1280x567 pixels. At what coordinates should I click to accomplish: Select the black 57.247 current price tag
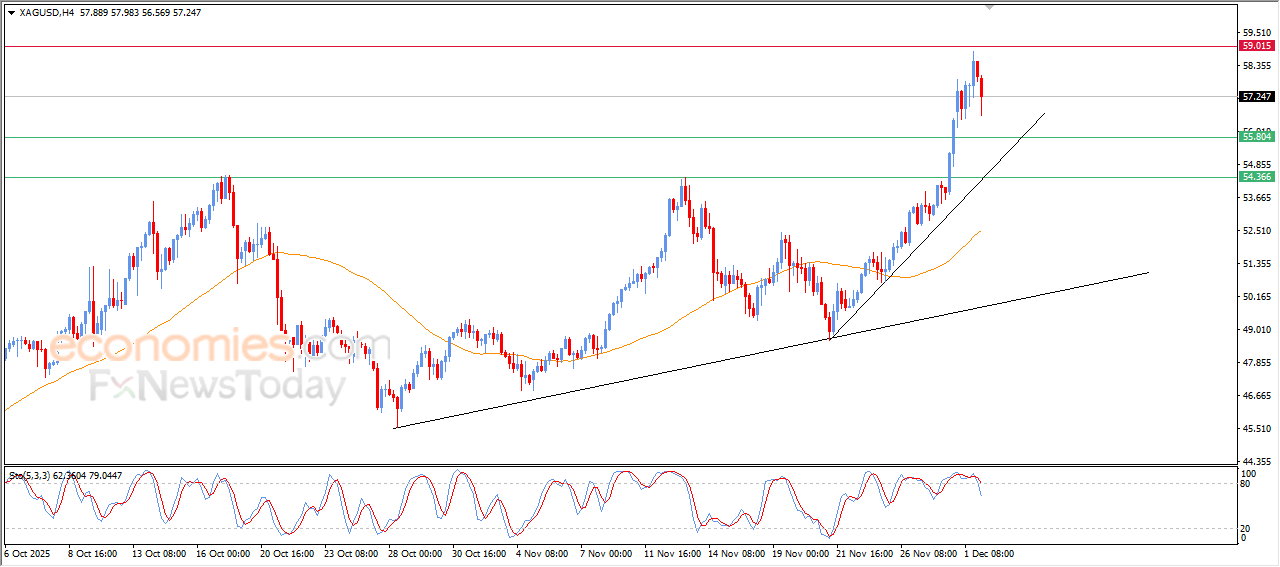click(x=1256, y=97)
